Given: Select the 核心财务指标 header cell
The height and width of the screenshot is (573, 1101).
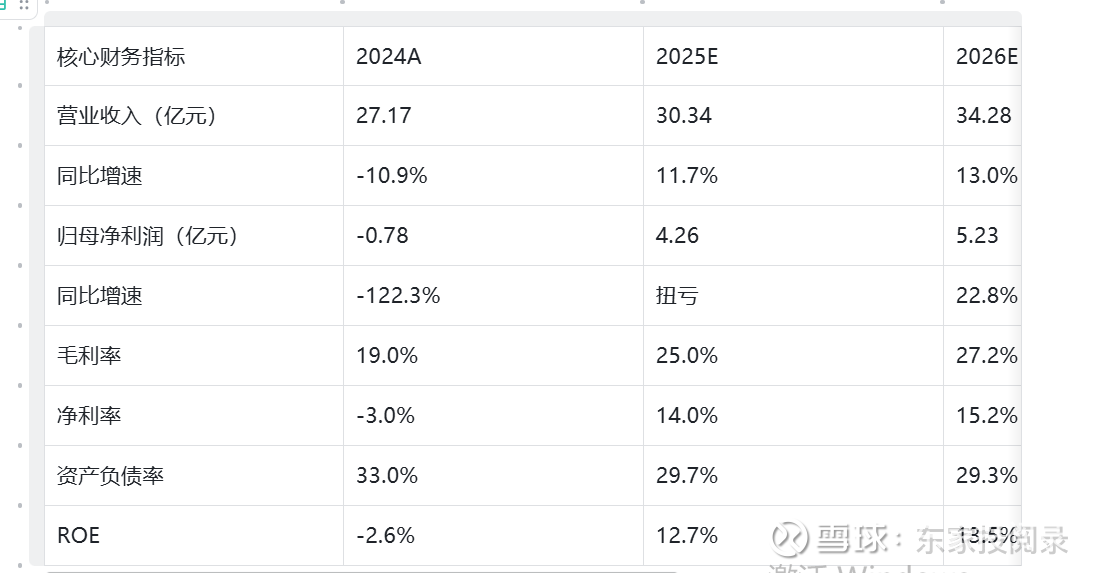Looking at the screenshot, I should click(193, 56).
